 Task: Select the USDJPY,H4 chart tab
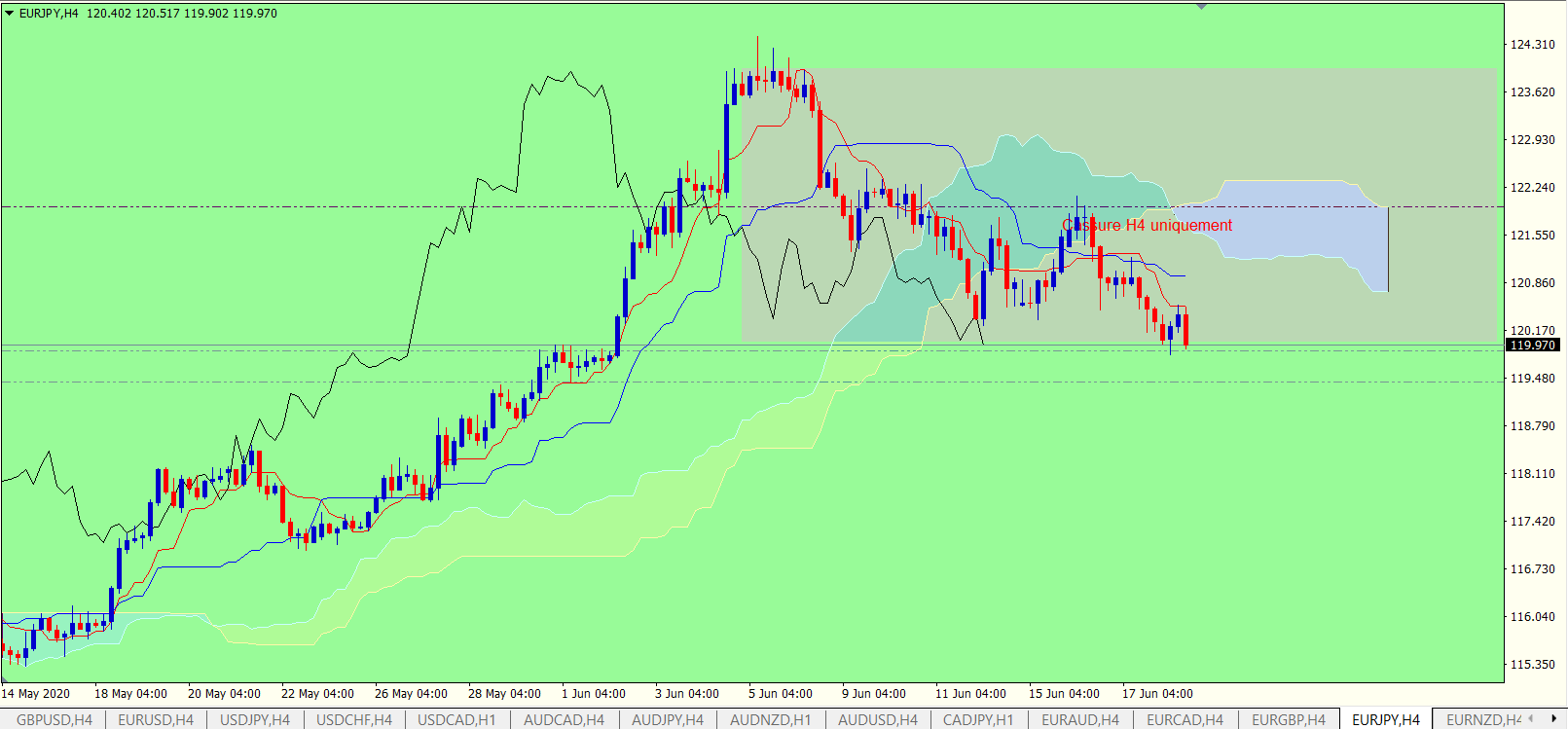(255, 720)
